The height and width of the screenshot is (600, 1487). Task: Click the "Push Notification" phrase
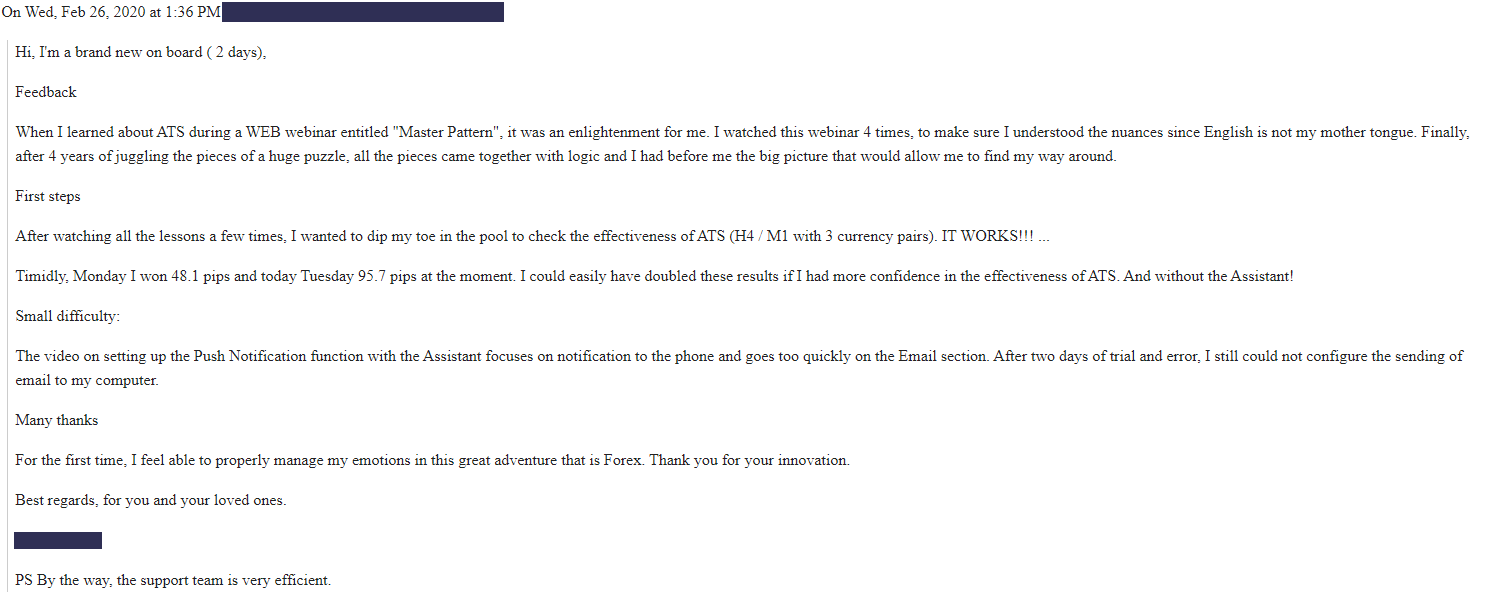point(250,356)
